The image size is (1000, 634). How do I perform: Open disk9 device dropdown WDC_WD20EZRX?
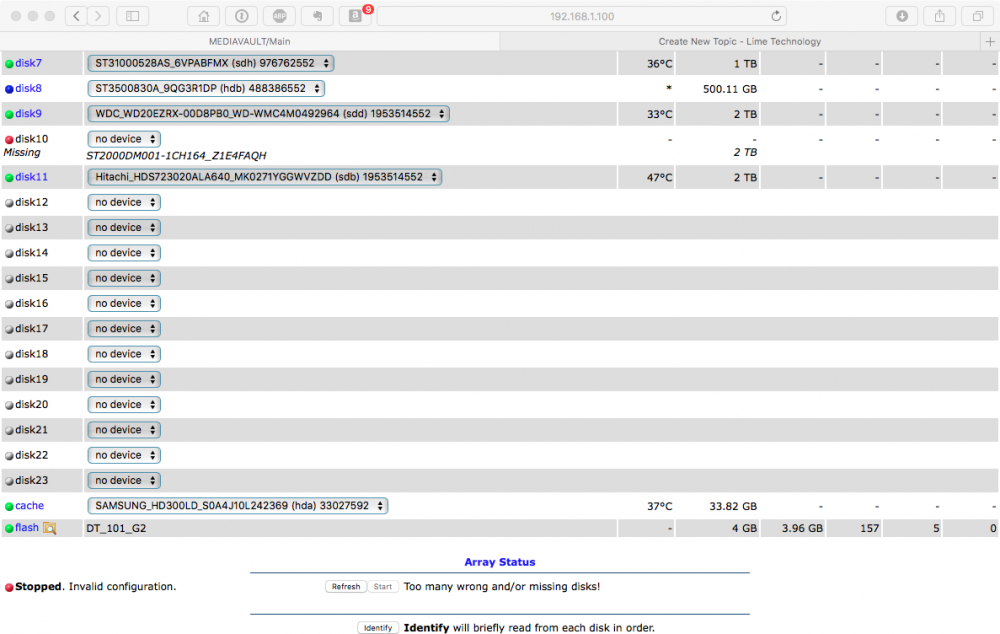(x=268, y=114)
